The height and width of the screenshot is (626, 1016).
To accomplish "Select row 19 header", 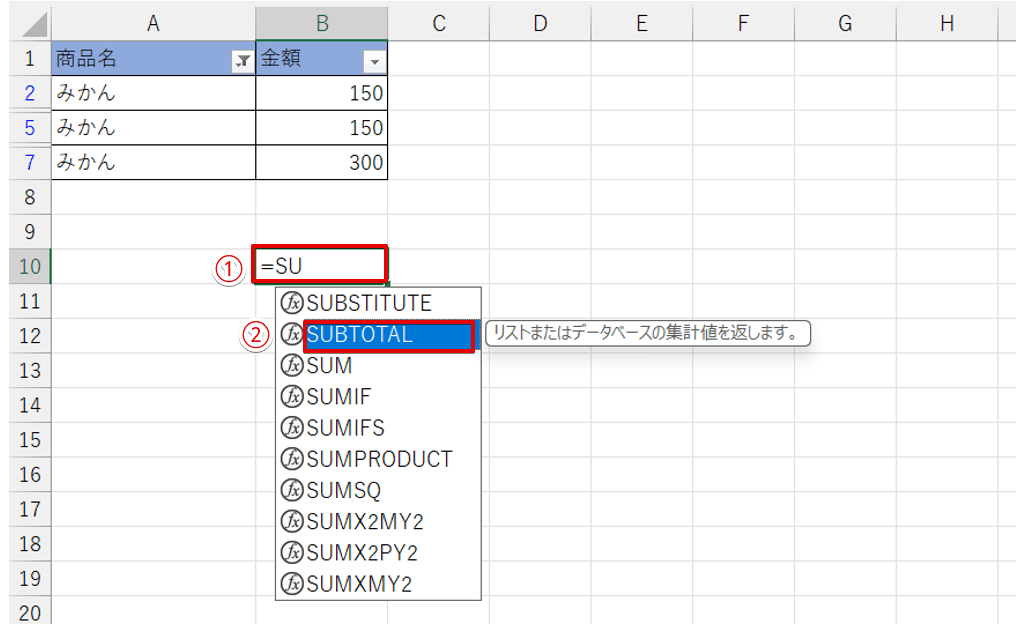I will (x=30, y=578).
